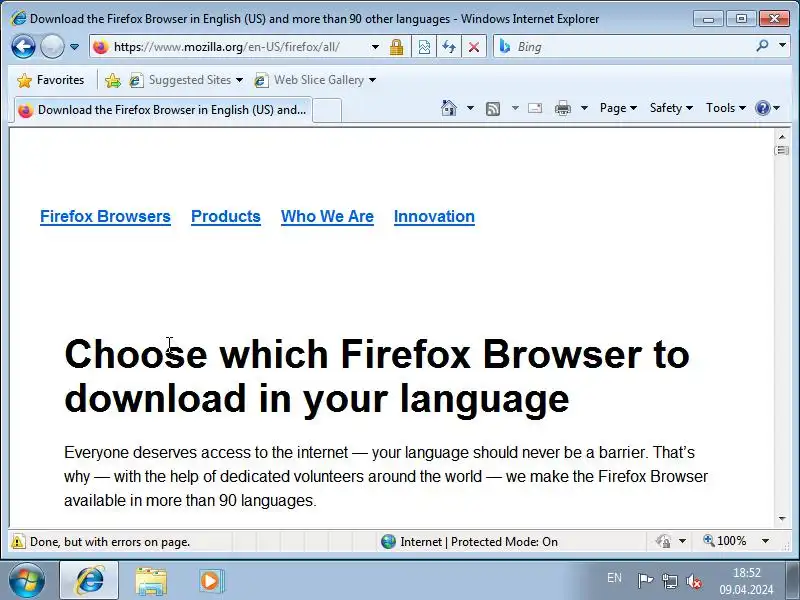
Task: Click the muted volume tray icon
Action: (x=694, y=581)
